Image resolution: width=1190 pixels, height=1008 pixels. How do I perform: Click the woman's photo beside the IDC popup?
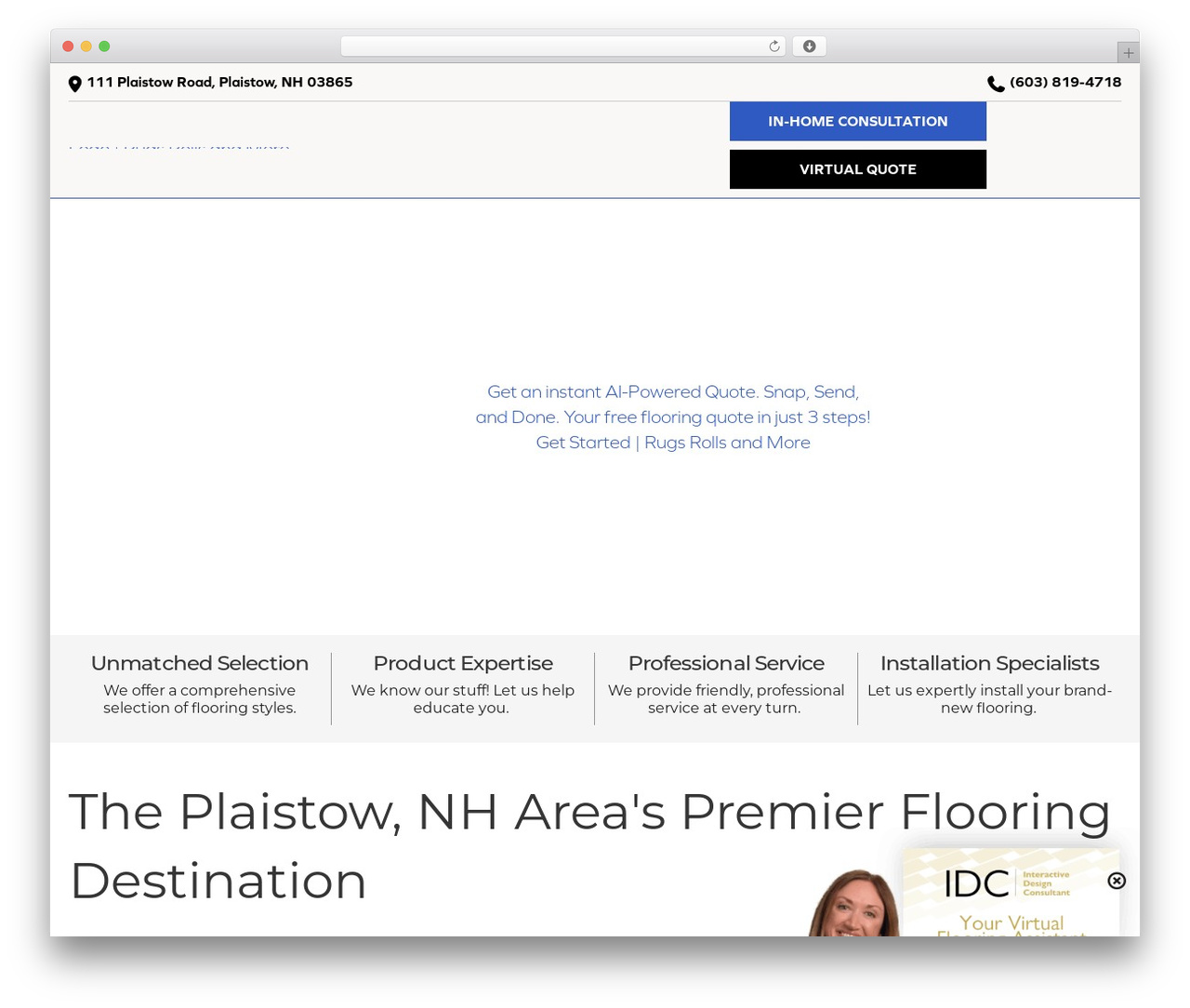click(854, 903)
